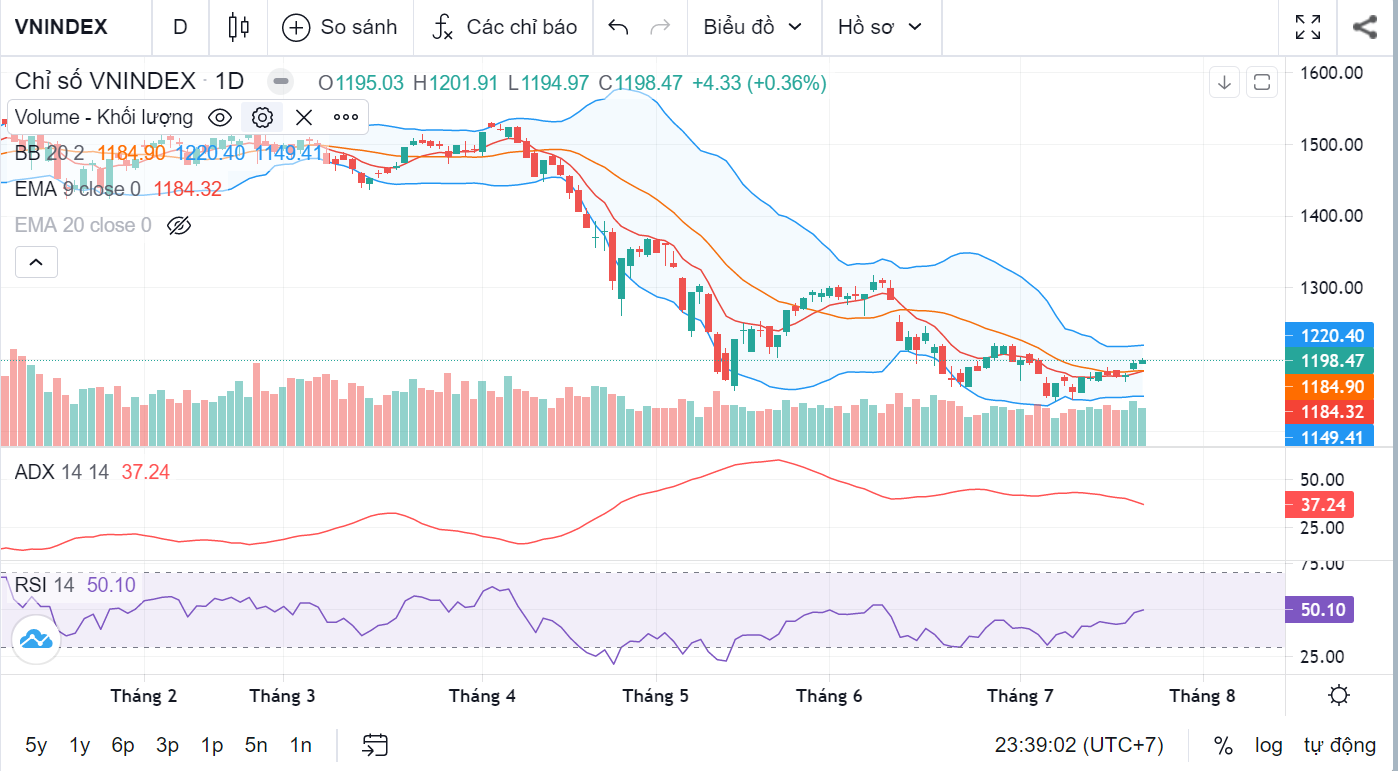The height and width of the screenshot is (771, 1398).
Task: Open Các chỉ báo indicators menu
Action: [x=505, y=27]
